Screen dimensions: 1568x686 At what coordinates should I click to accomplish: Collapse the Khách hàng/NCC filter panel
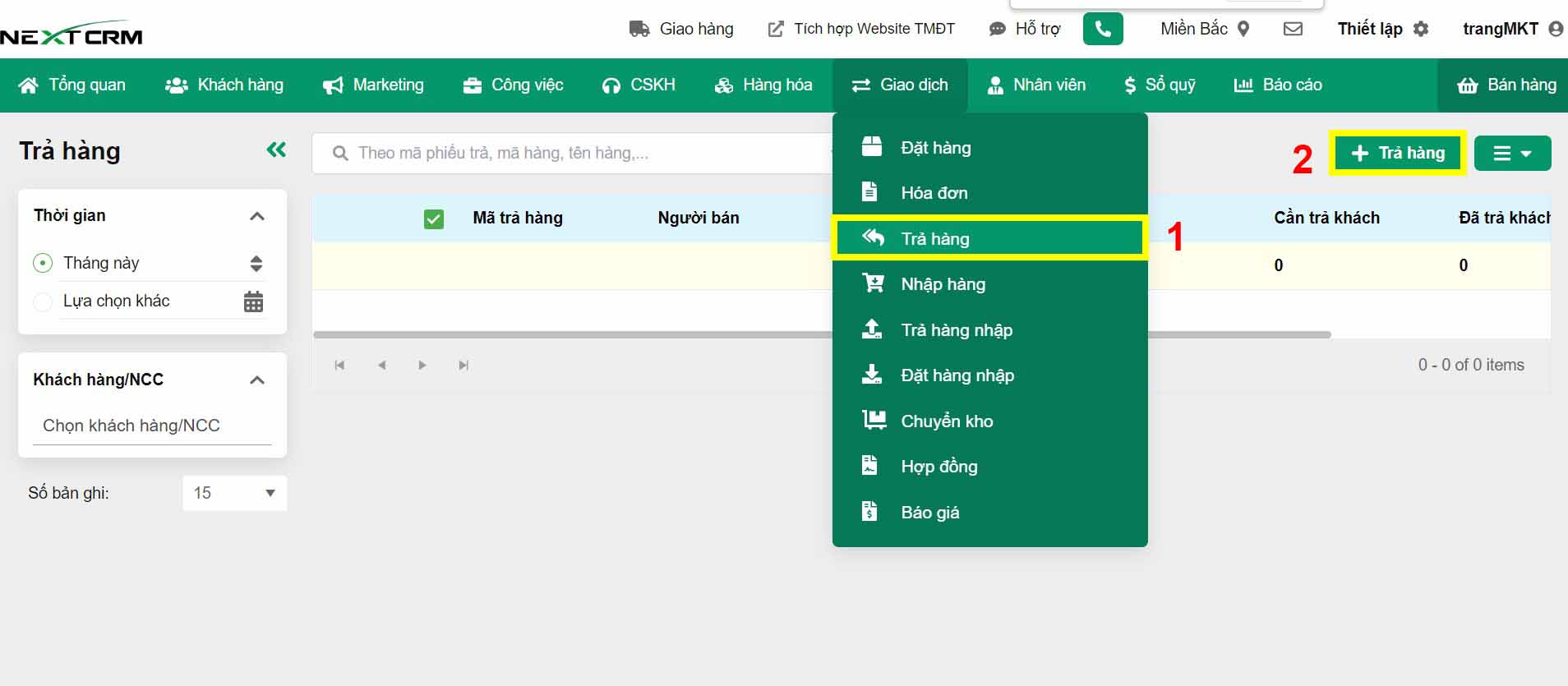[256, 380]
